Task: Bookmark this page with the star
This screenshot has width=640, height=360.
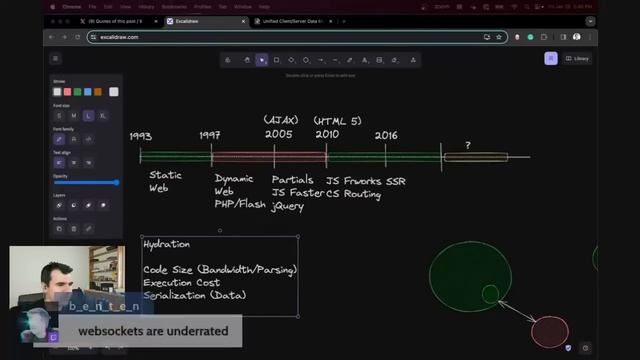Action: [499, 37]
